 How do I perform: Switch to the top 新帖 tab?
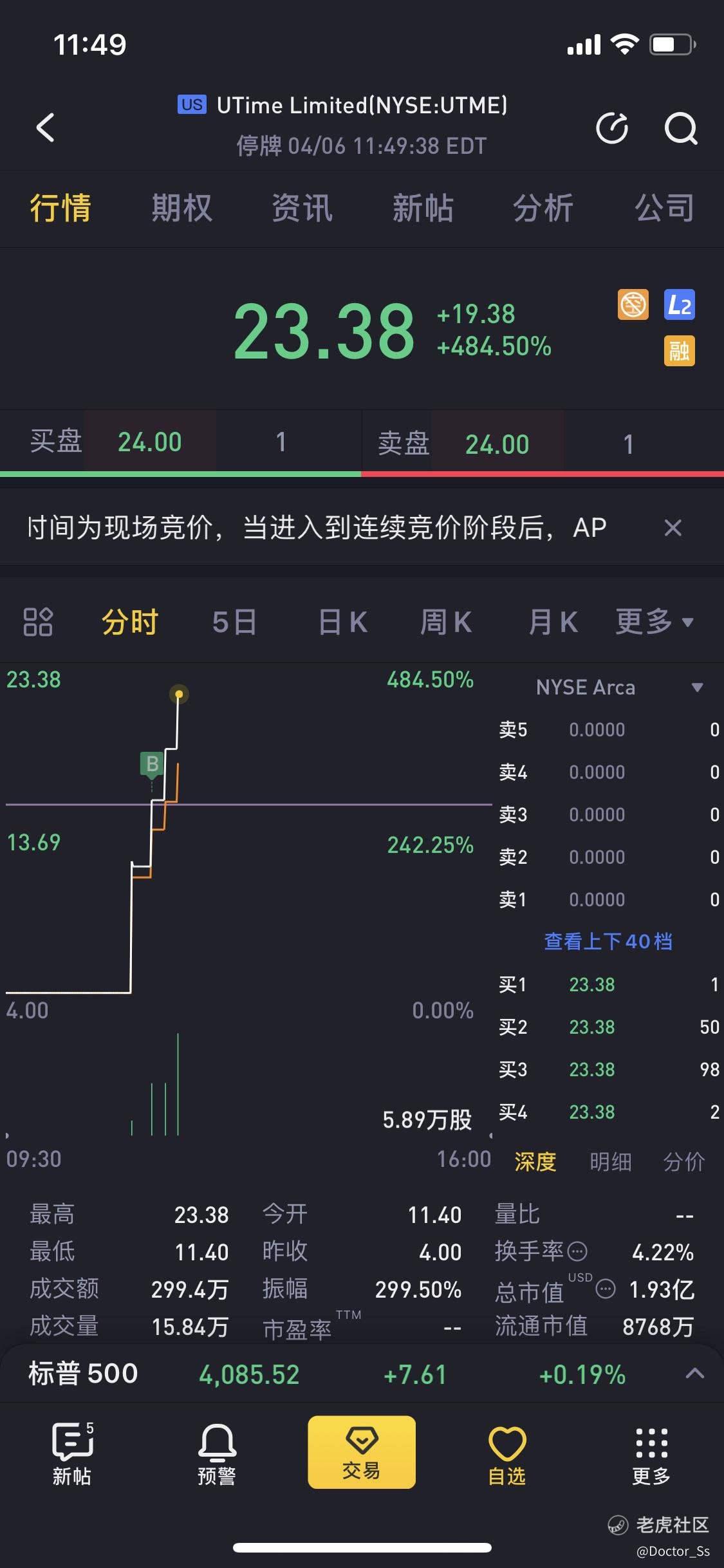423,209
